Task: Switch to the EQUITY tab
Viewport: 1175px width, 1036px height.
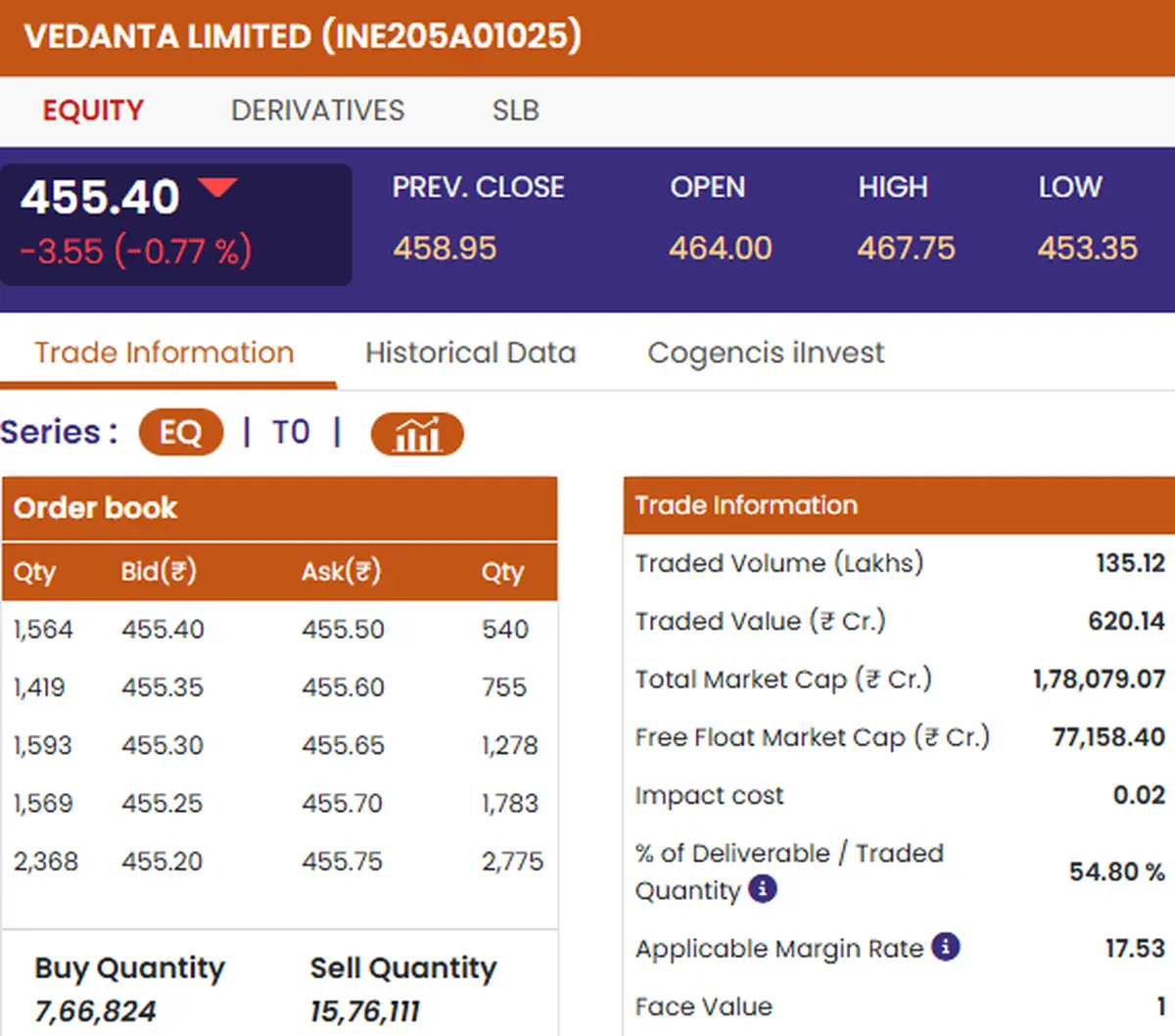Action: pyautogui.click(x=93, y=110)
